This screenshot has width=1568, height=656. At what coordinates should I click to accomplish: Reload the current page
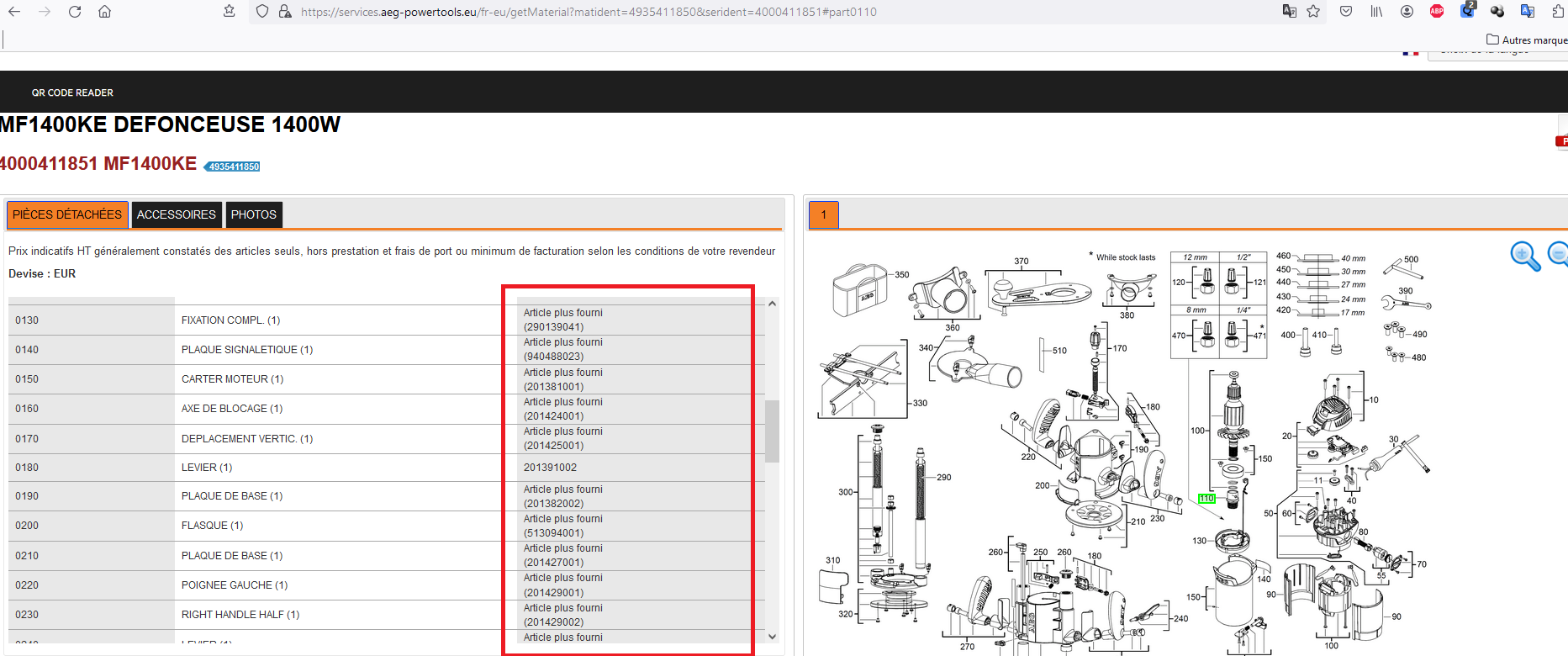75,12
